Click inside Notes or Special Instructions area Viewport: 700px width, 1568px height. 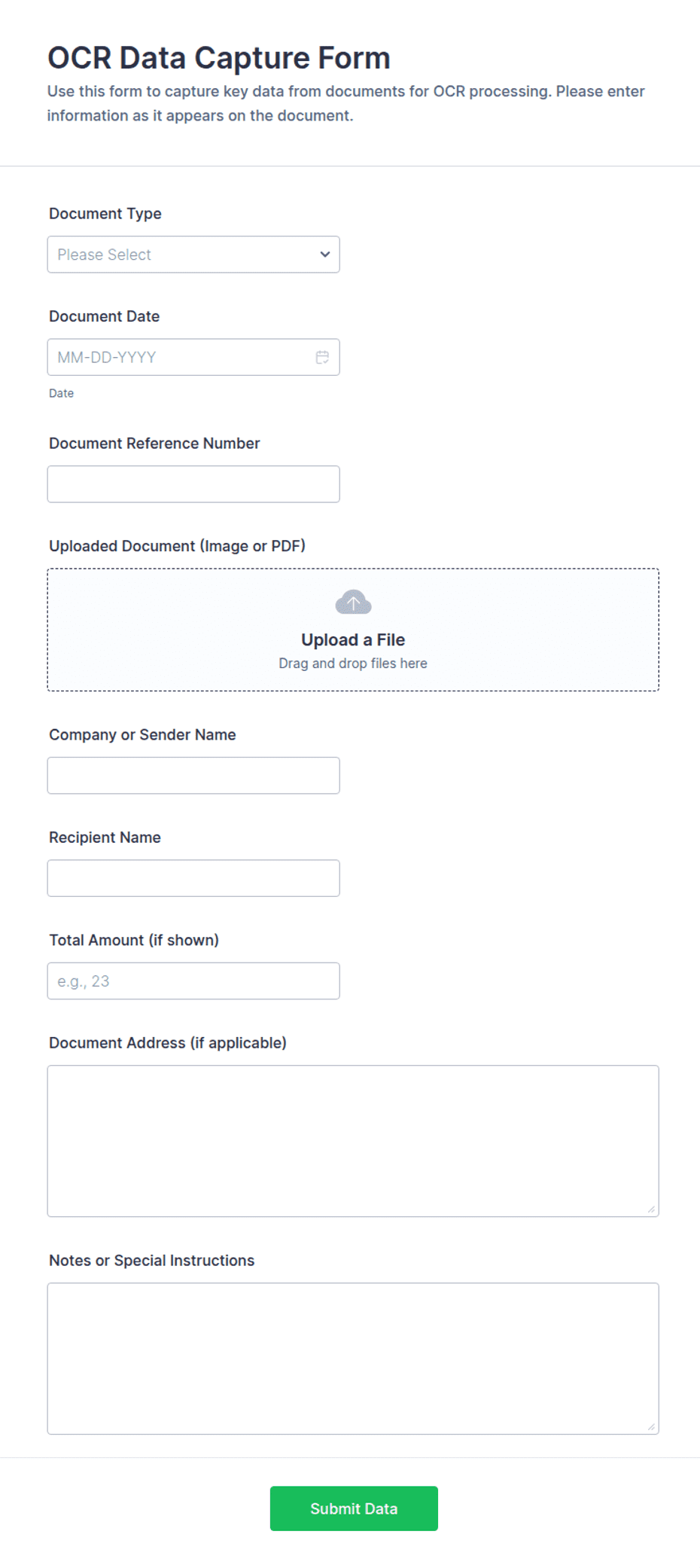point(353,1359)
